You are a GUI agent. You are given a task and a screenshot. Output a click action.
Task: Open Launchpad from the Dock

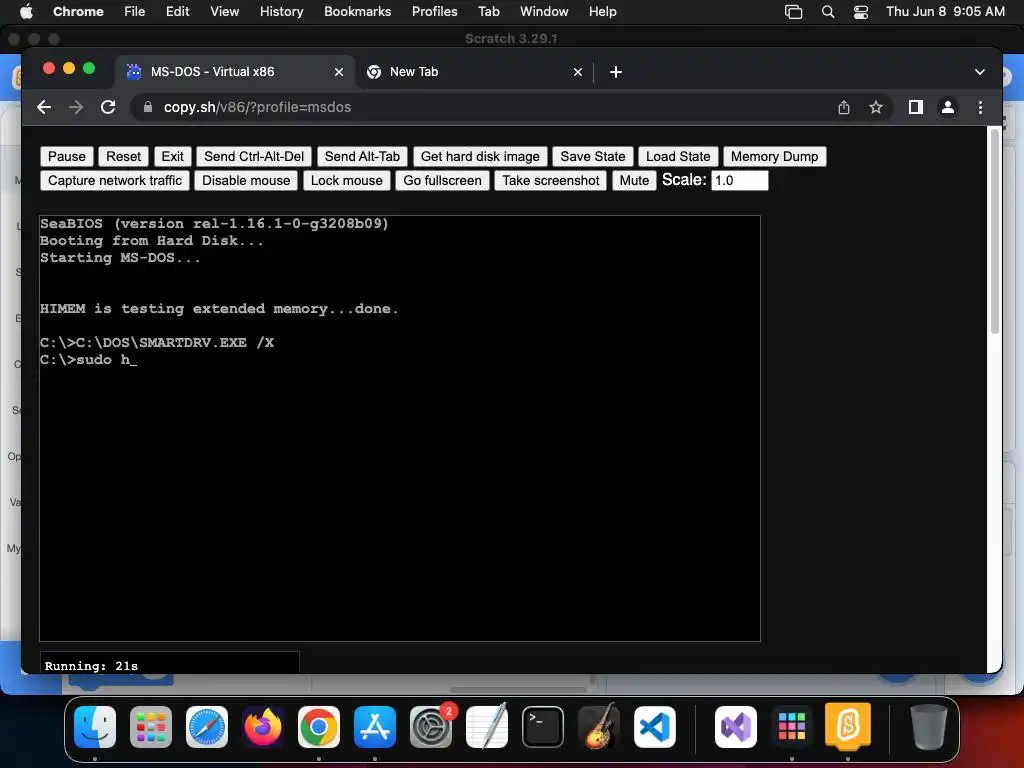tap(151, 727)
